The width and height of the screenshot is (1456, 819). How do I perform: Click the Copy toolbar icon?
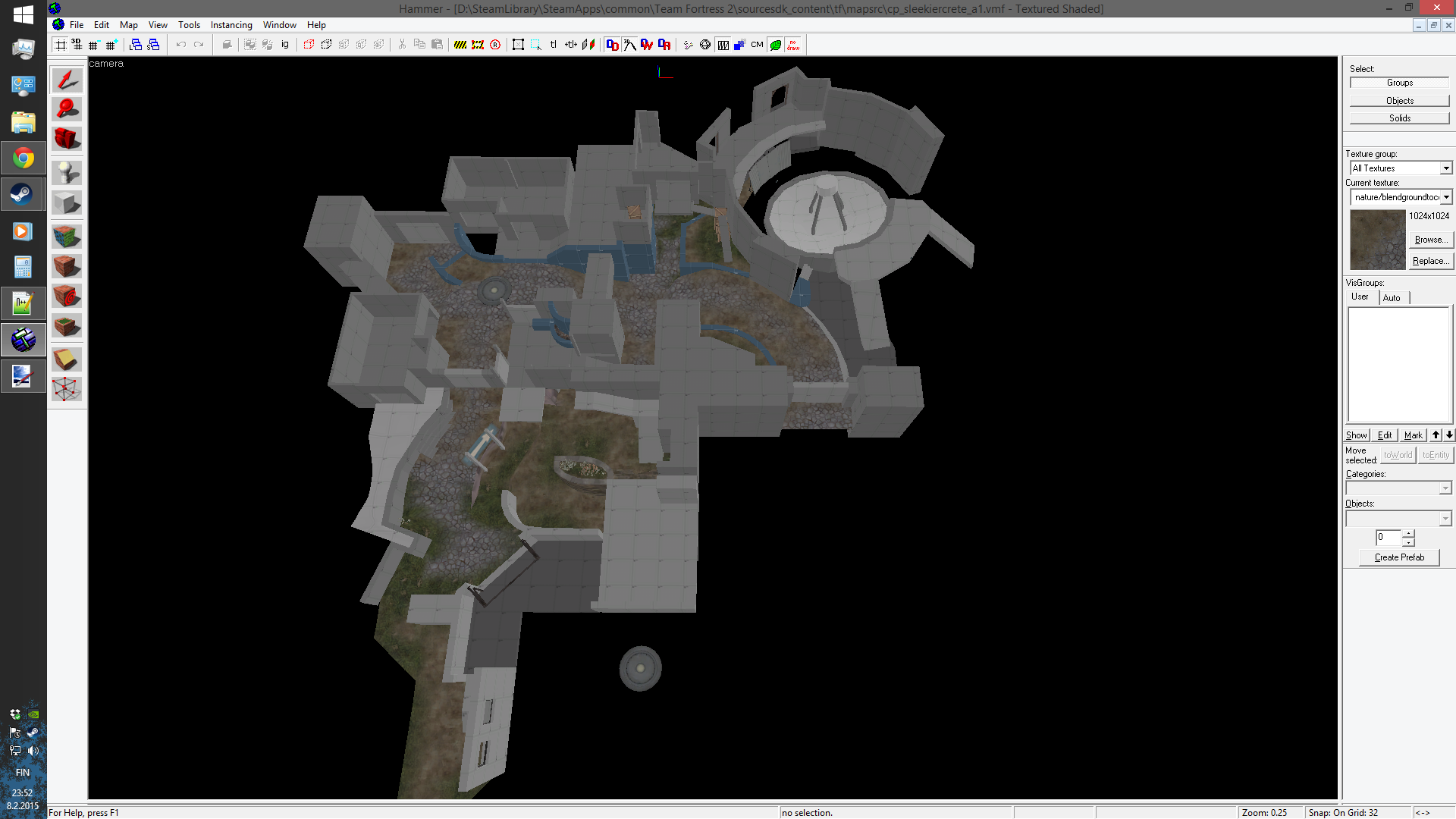(x=419, y=45)
